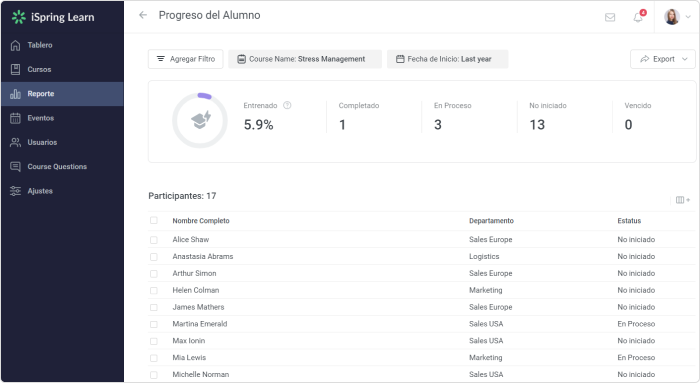Open James Mathers's name

point(198,307)
